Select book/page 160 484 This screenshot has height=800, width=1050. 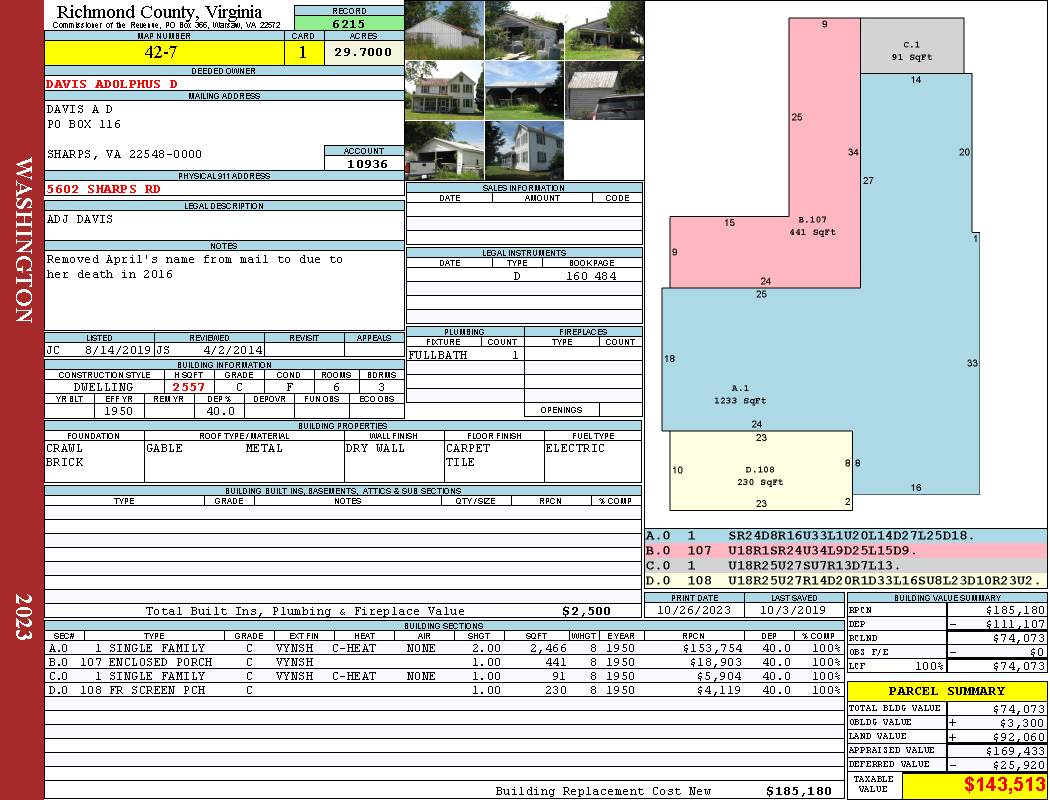[591, 276]
